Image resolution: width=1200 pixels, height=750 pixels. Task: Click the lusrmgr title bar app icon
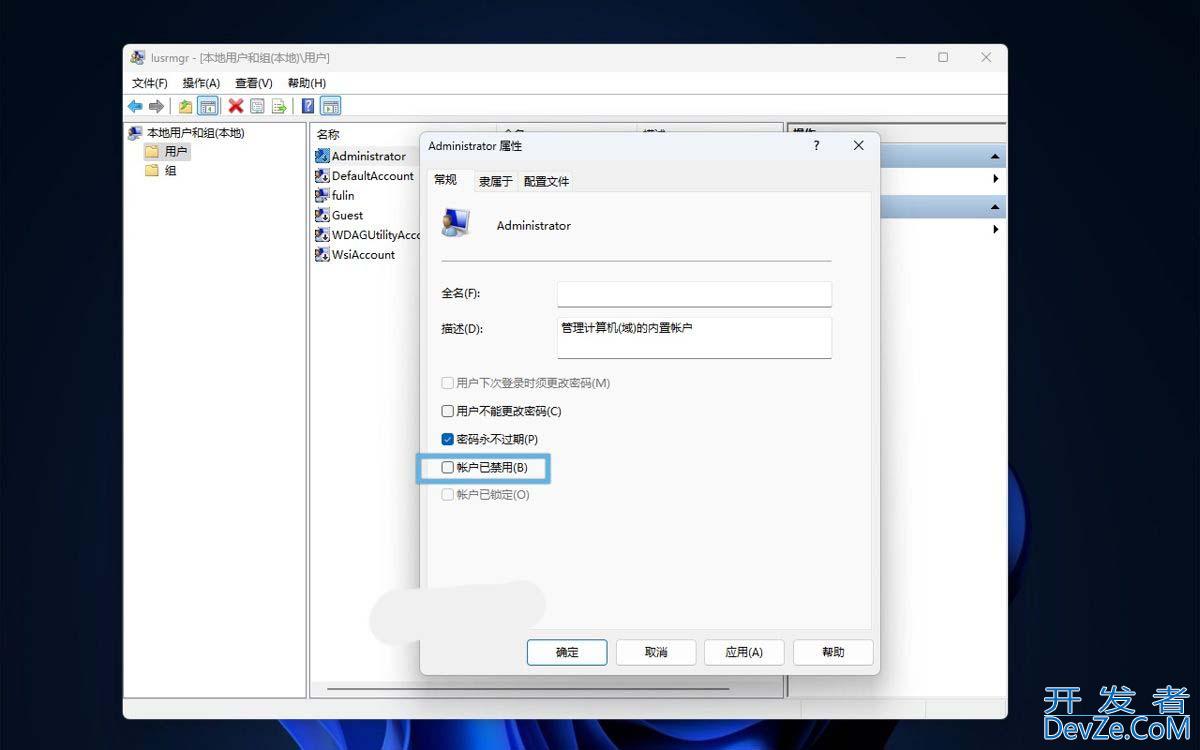[138, 57]
